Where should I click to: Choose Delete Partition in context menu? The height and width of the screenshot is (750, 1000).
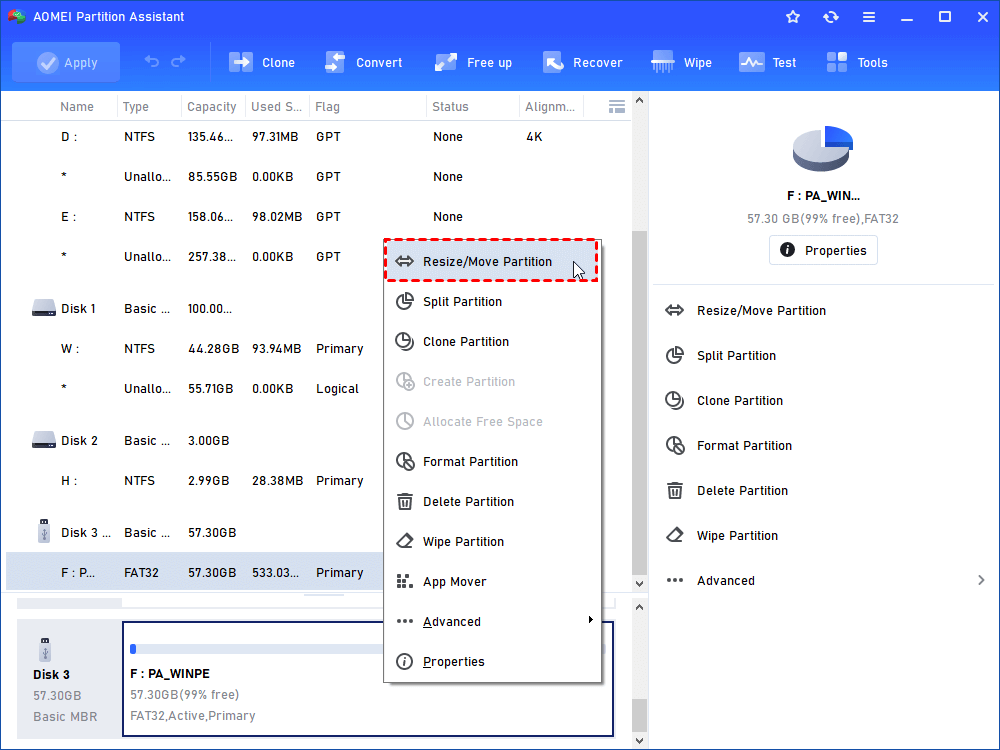492,502
